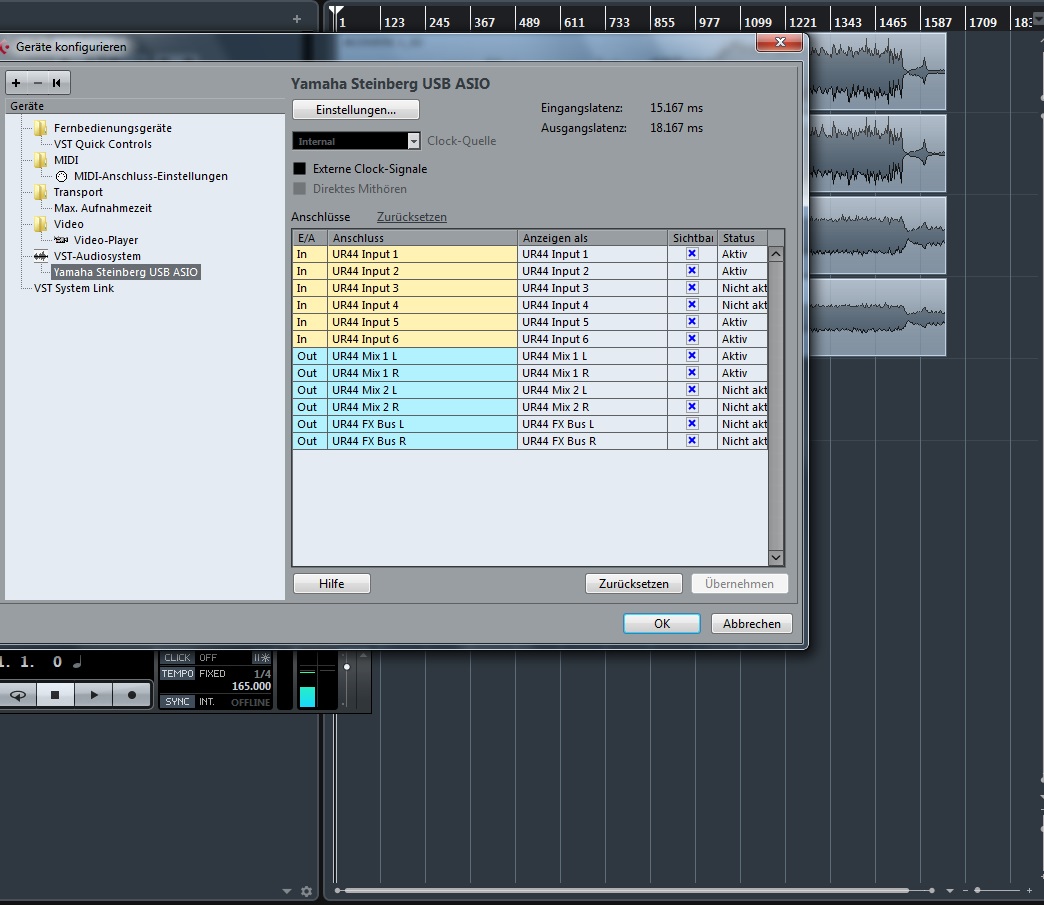This screenshot has width=1044, height=905.
Task: Toggle Sichtbar checkbox for UR44 Input 1
Action: pyautogui.click(x=692, y=254)
